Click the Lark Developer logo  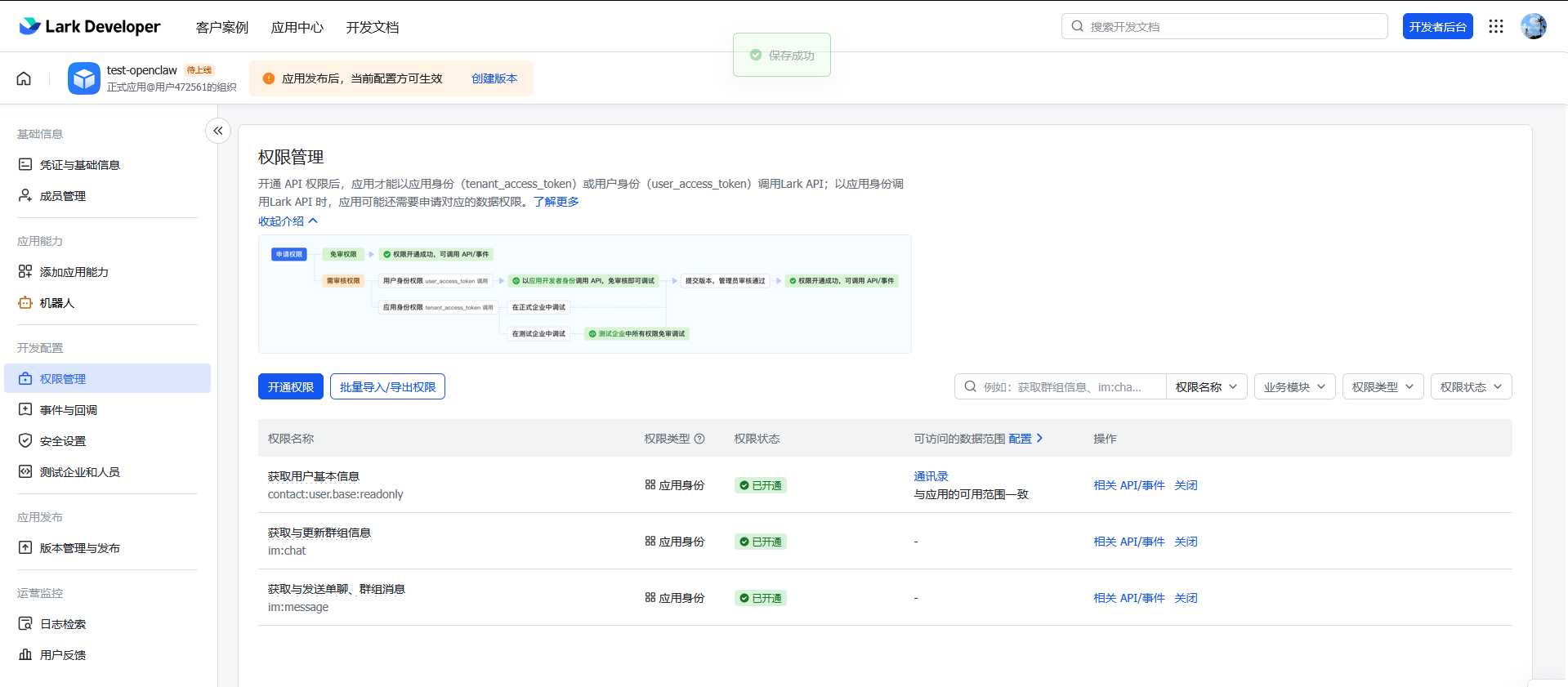pos(90,26)
